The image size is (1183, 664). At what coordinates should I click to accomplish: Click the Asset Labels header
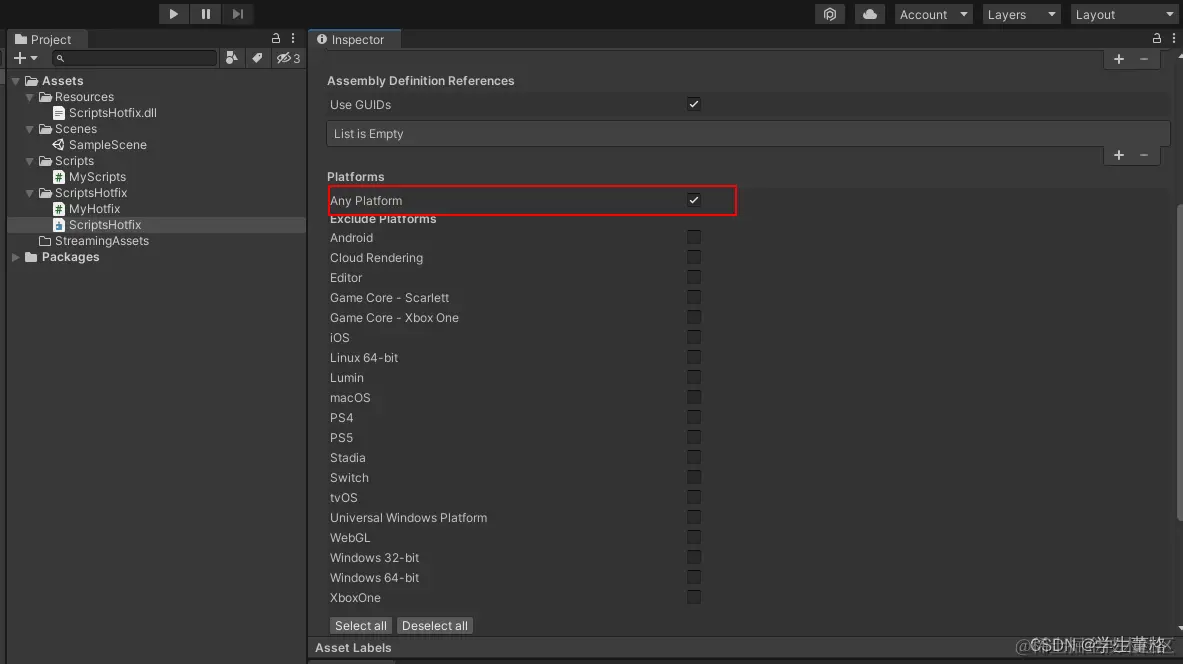(x=353, y=648)
